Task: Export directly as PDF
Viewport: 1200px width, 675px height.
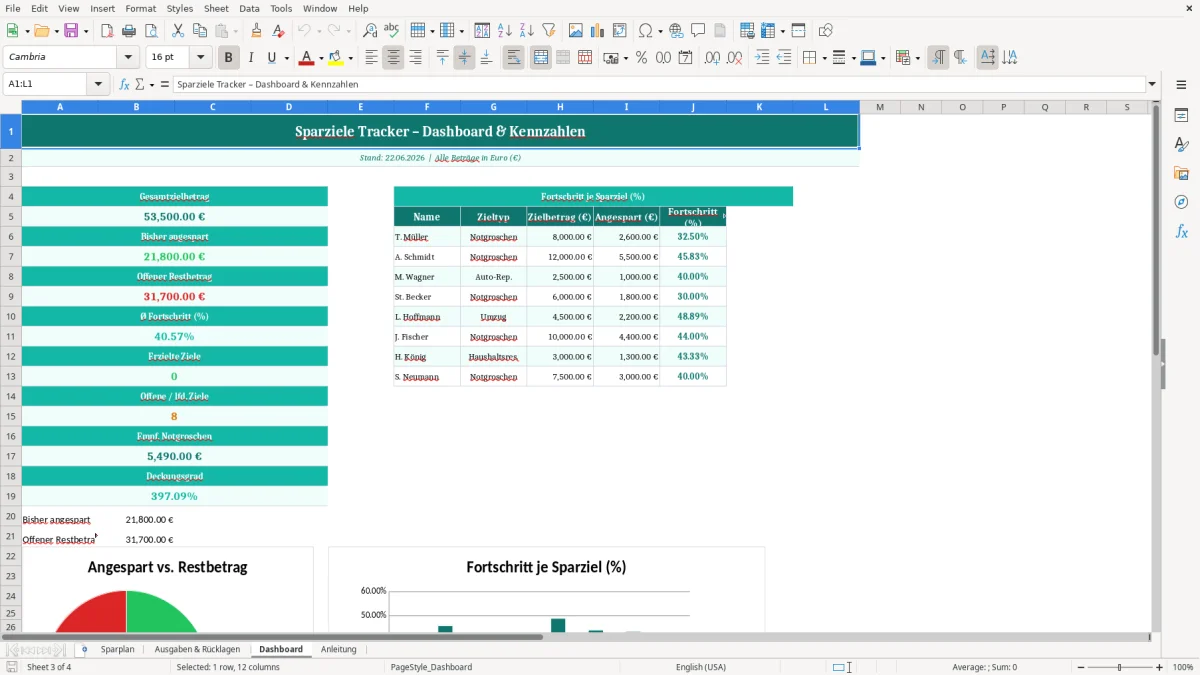Action: tap(107, 31)
